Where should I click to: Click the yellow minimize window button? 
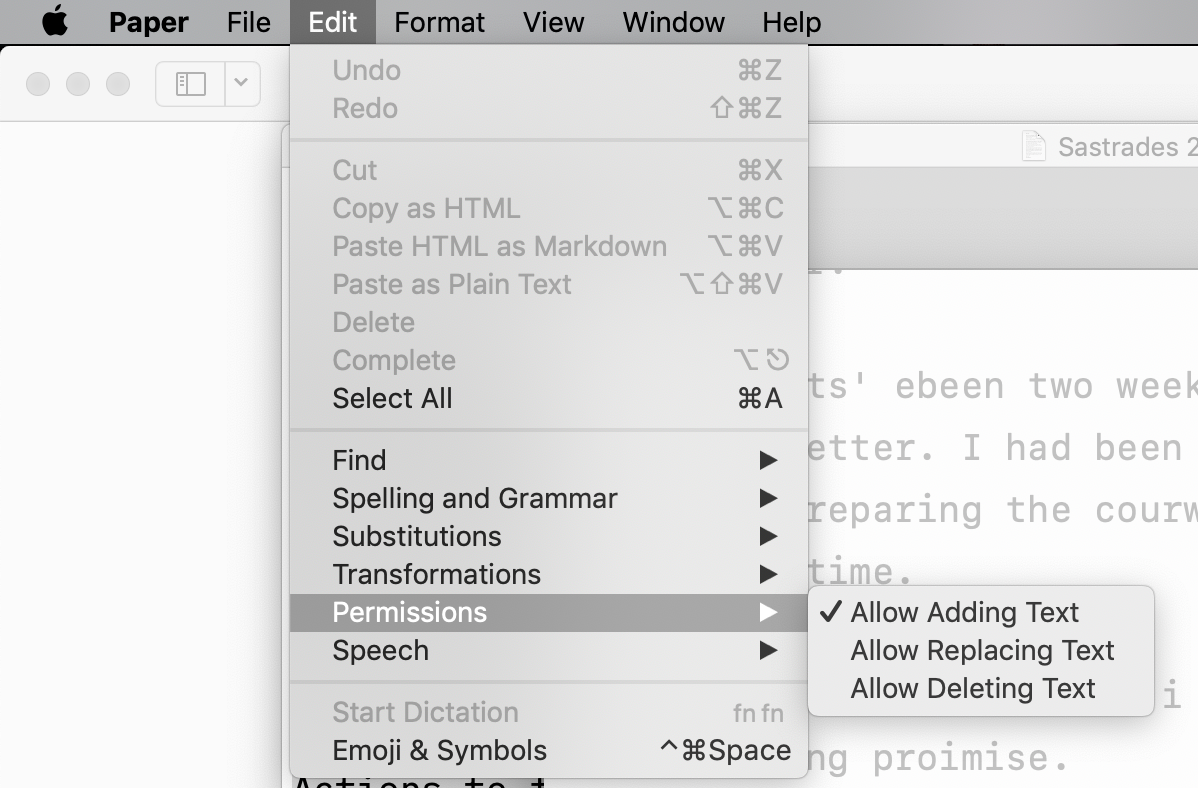78,83
